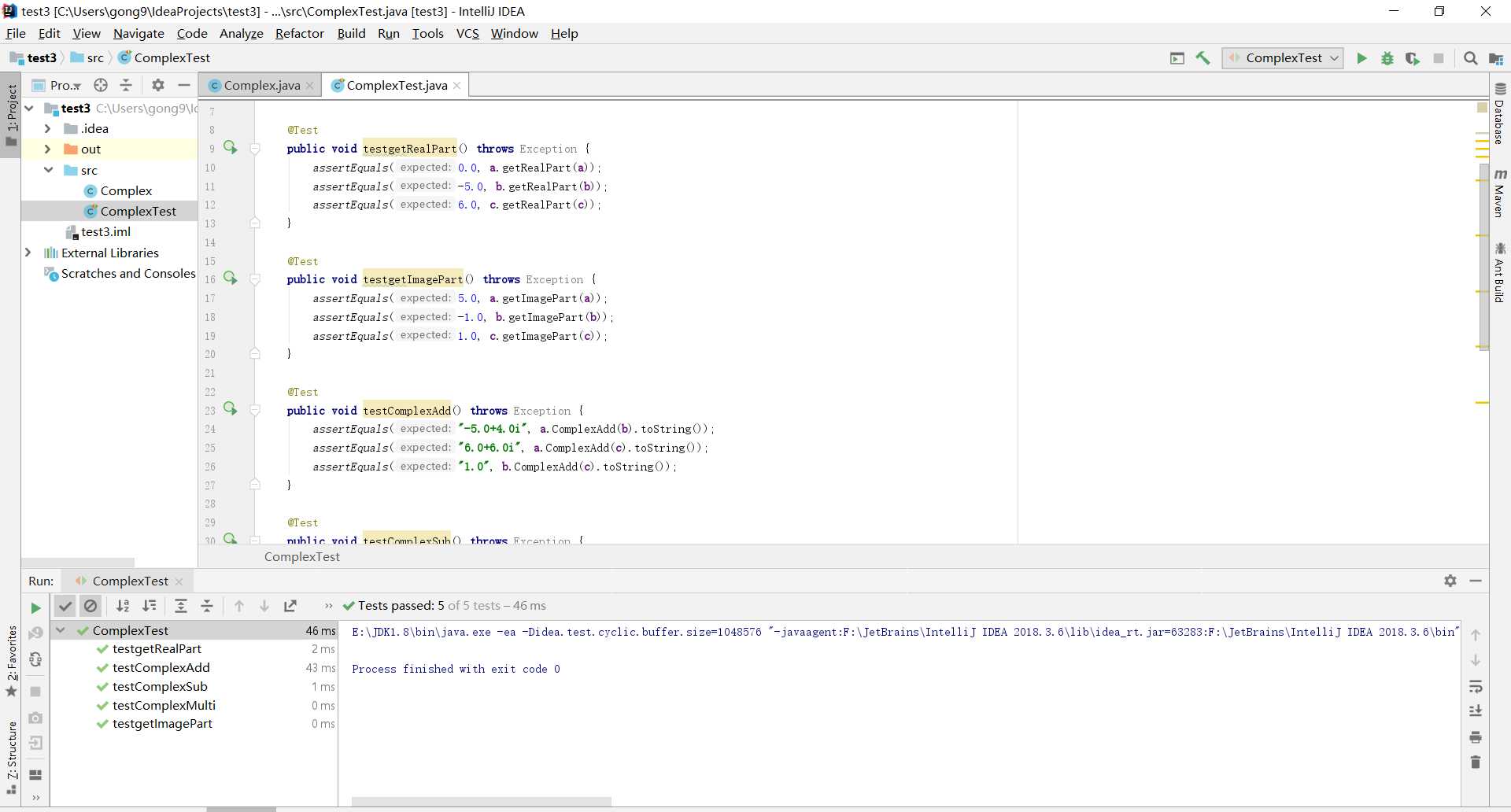Click test3 breadcrumb in navigation bar
1511x812 pixels.
pyautogui.click(x=34, y=57)
